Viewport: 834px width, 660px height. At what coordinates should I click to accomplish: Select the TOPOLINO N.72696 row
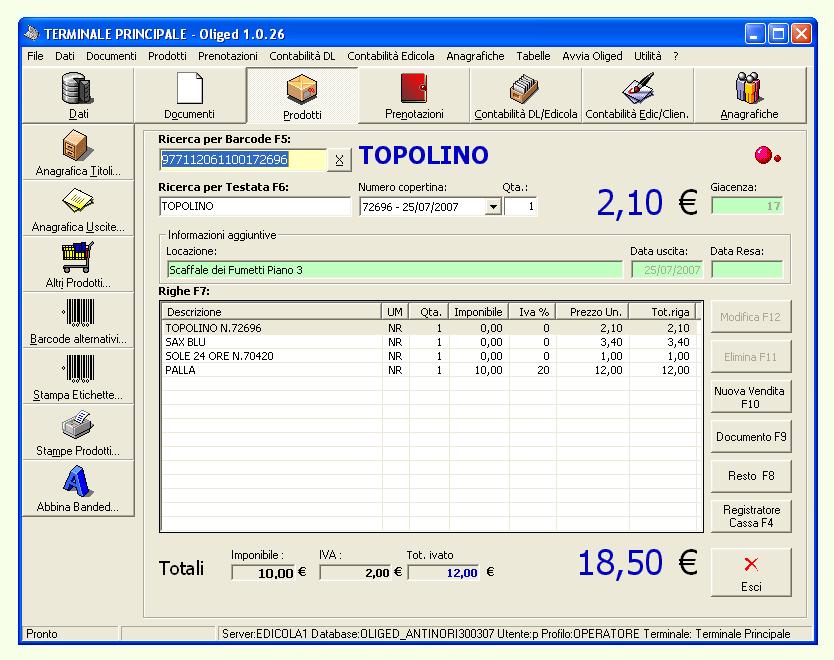(429, 328)
